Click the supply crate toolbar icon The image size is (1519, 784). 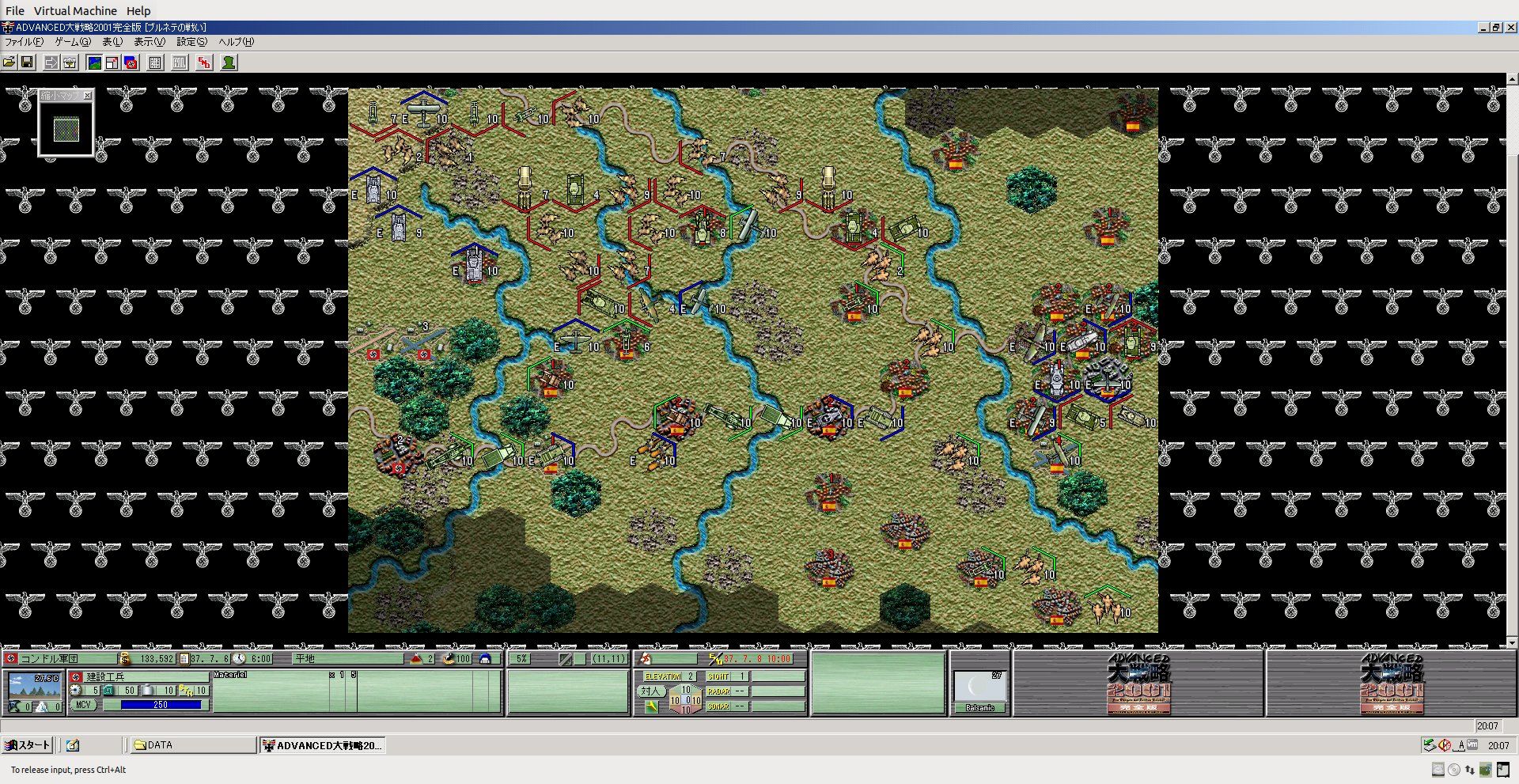click(x=70, y=62)
